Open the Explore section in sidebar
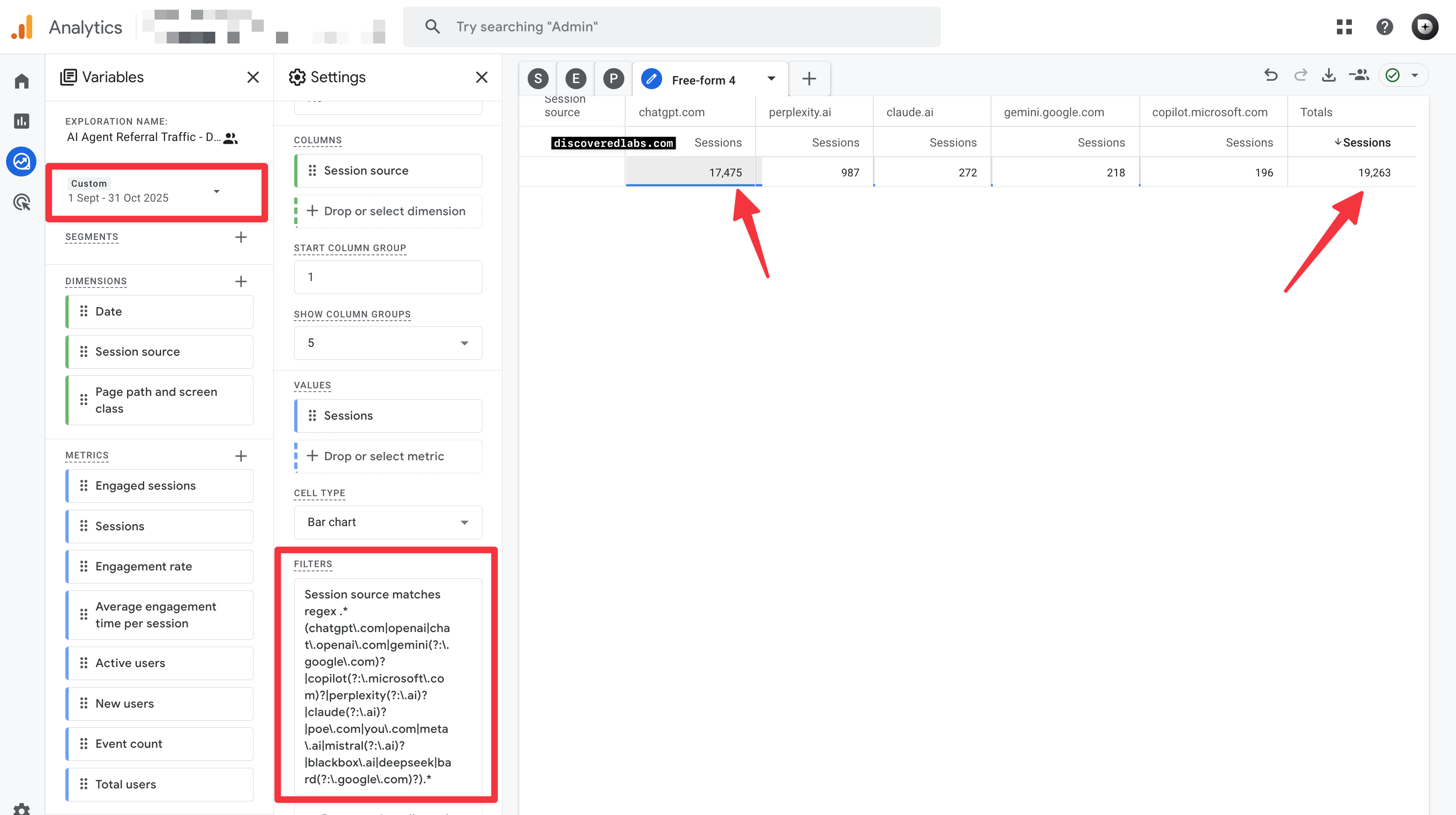This screenshot has width=1456, height=815. tap(21, 162)
